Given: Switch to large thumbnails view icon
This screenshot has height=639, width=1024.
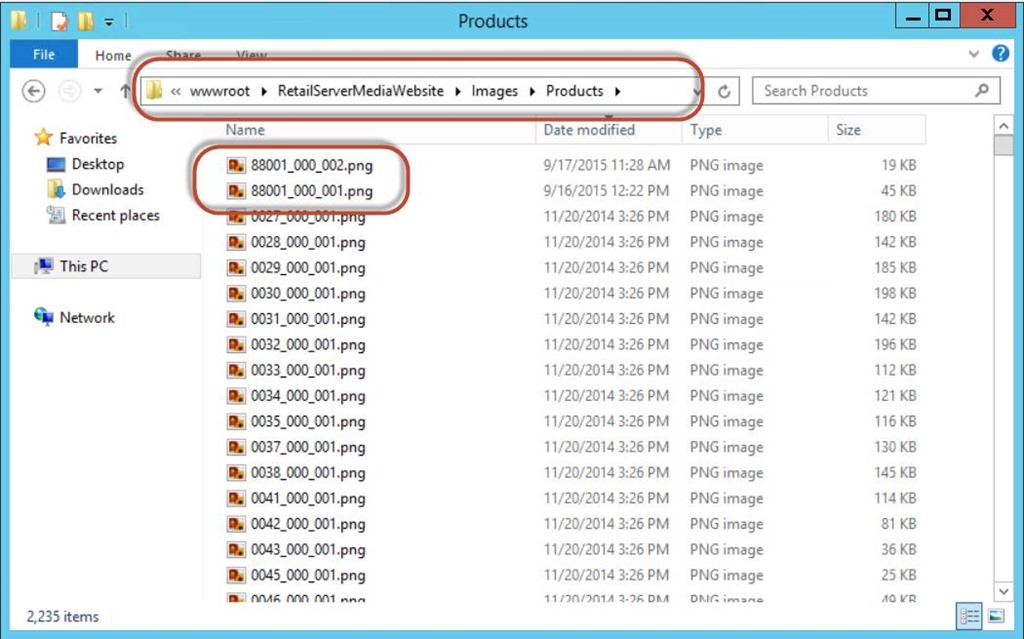Looking at the screenshot, I should tap(996, 615).
